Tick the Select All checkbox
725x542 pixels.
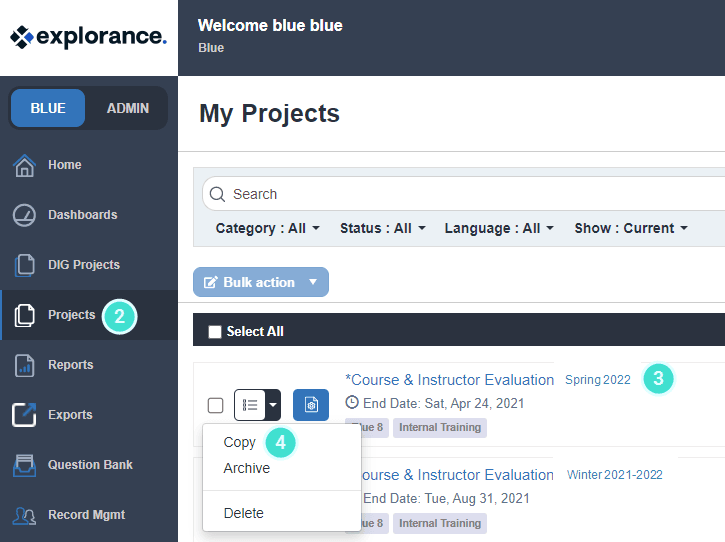[x=215, y=332]
